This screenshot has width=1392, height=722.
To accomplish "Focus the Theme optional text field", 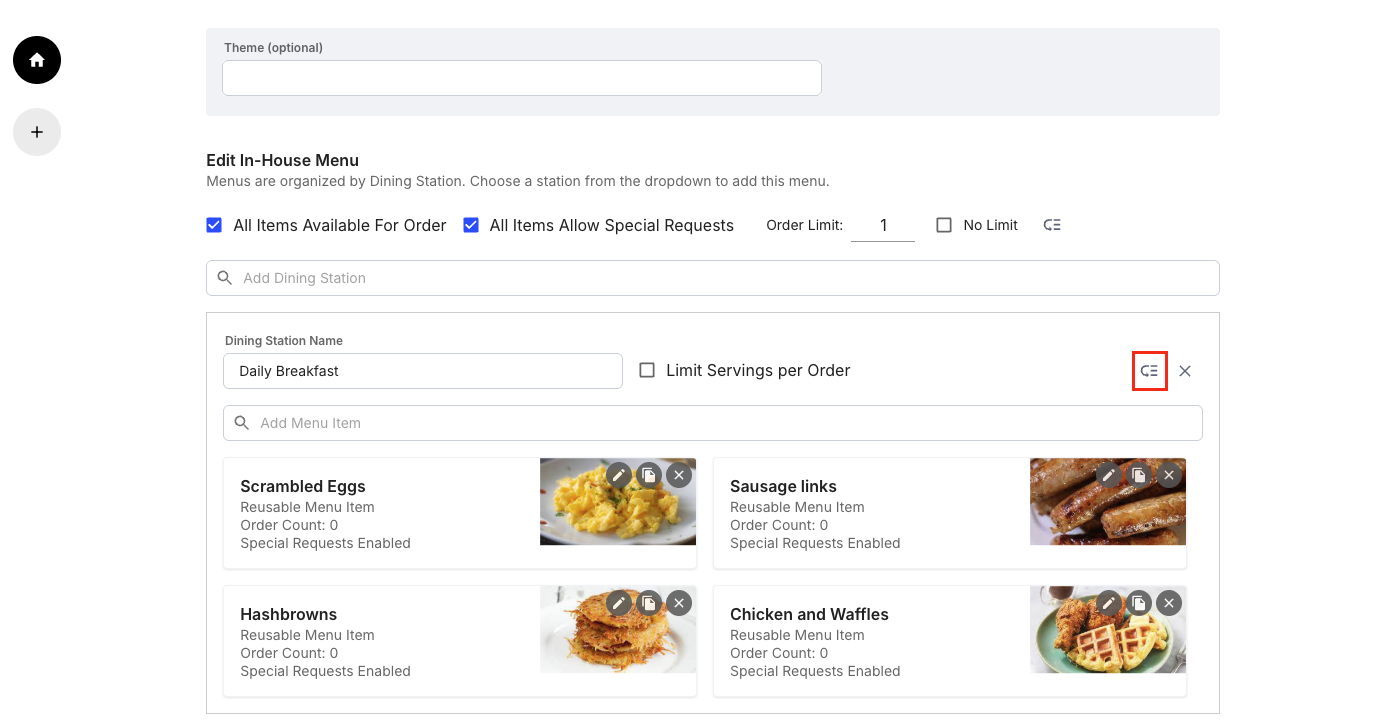I will (x=522, y=78).
